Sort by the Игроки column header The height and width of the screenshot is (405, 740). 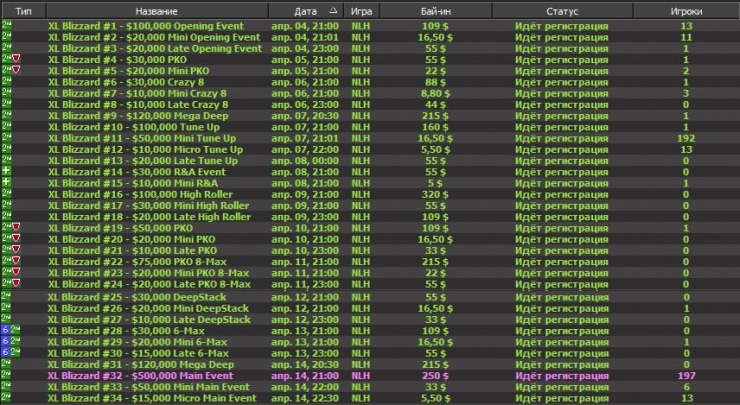[686, 11]
